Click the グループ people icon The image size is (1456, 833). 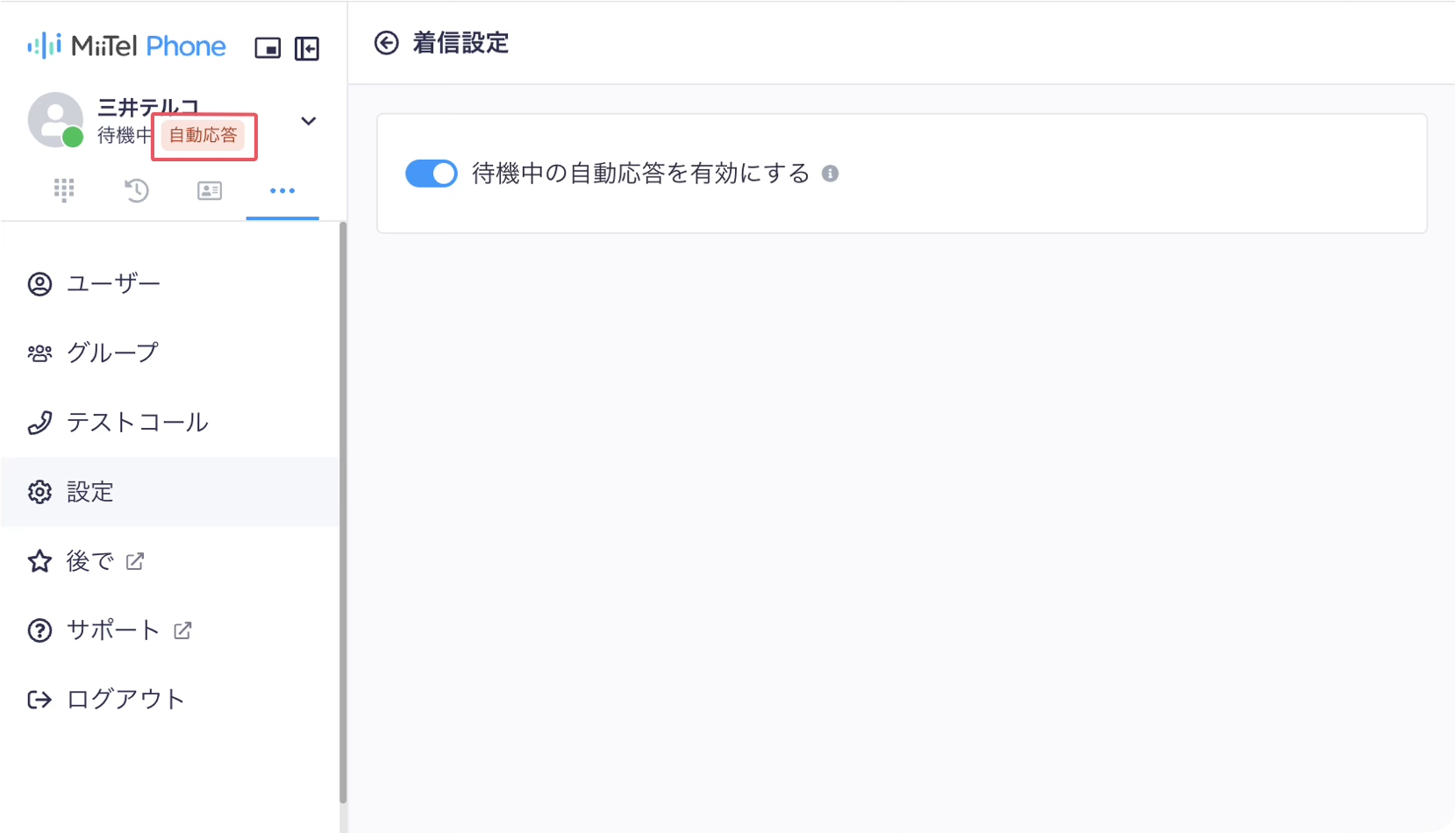pos(39,353)
